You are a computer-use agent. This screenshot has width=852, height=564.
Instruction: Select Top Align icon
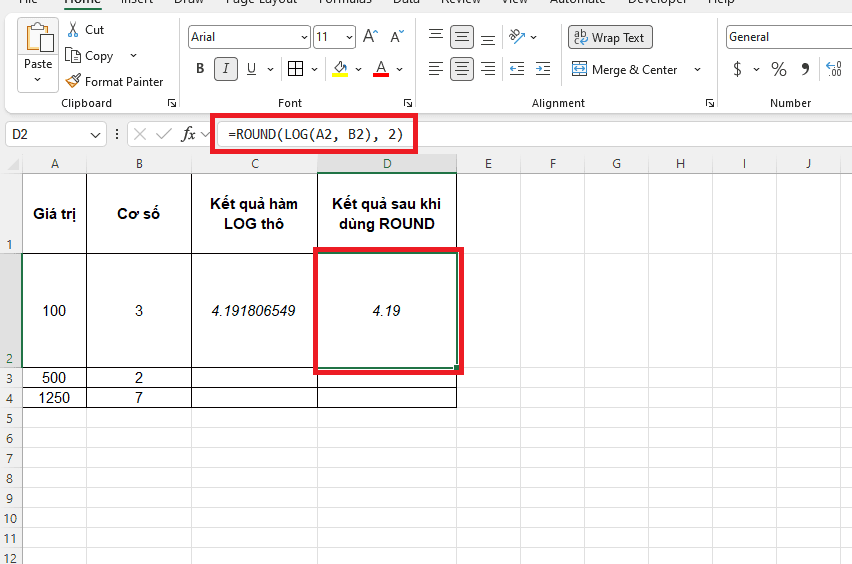pyautogui.click(x=436, y=36)
